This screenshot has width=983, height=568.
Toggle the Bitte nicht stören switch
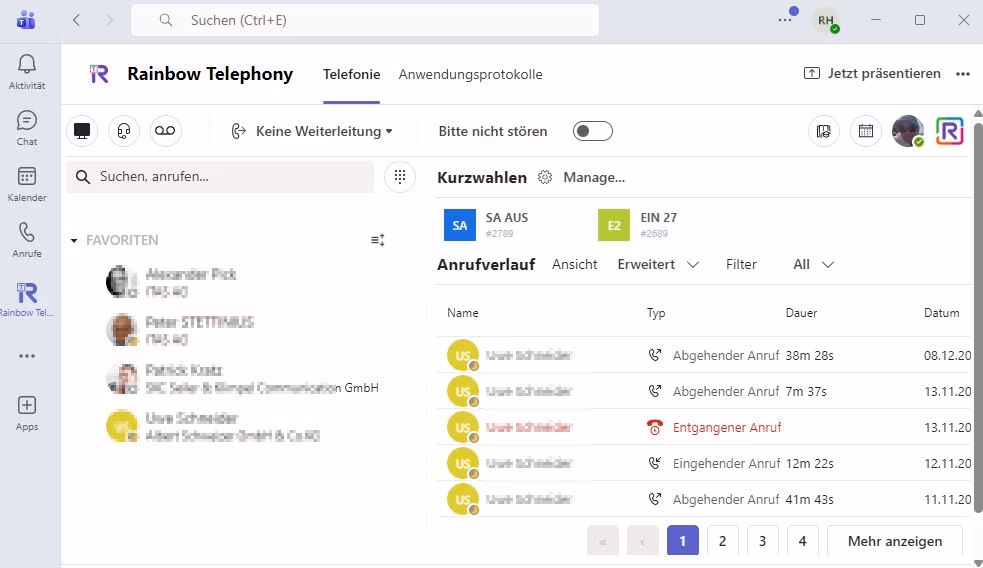[592, 131]
